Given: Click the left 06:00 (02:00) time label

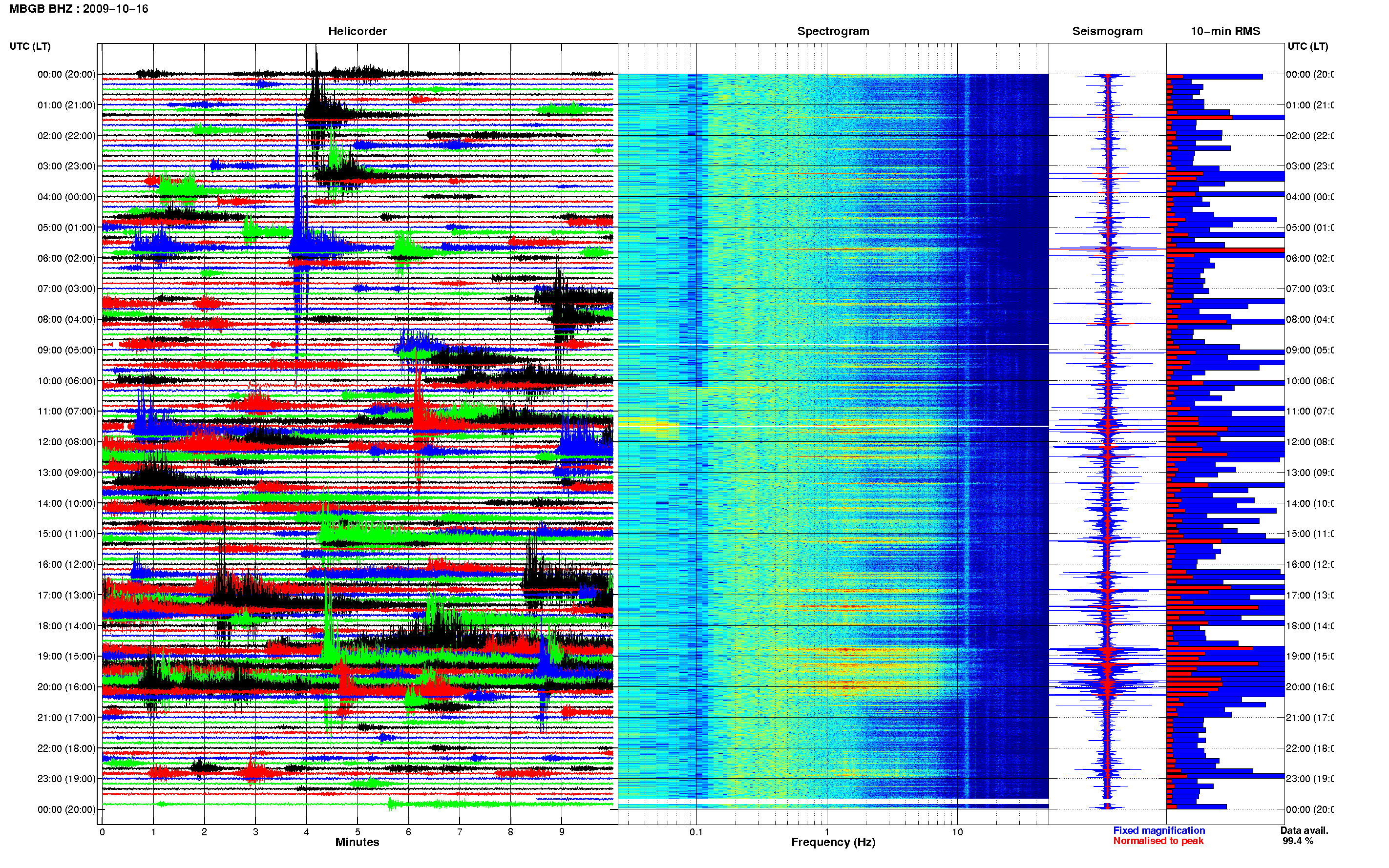Looking at the screenshot, I should (66, 258).
